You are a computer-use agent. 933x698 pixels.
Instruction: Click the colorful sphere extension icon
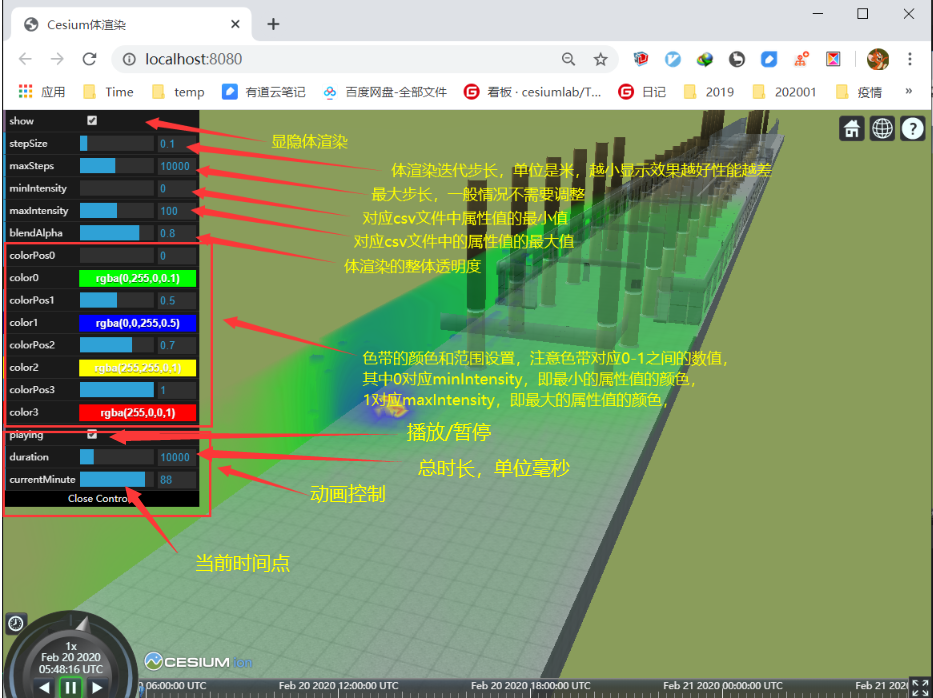click(705, 59)
